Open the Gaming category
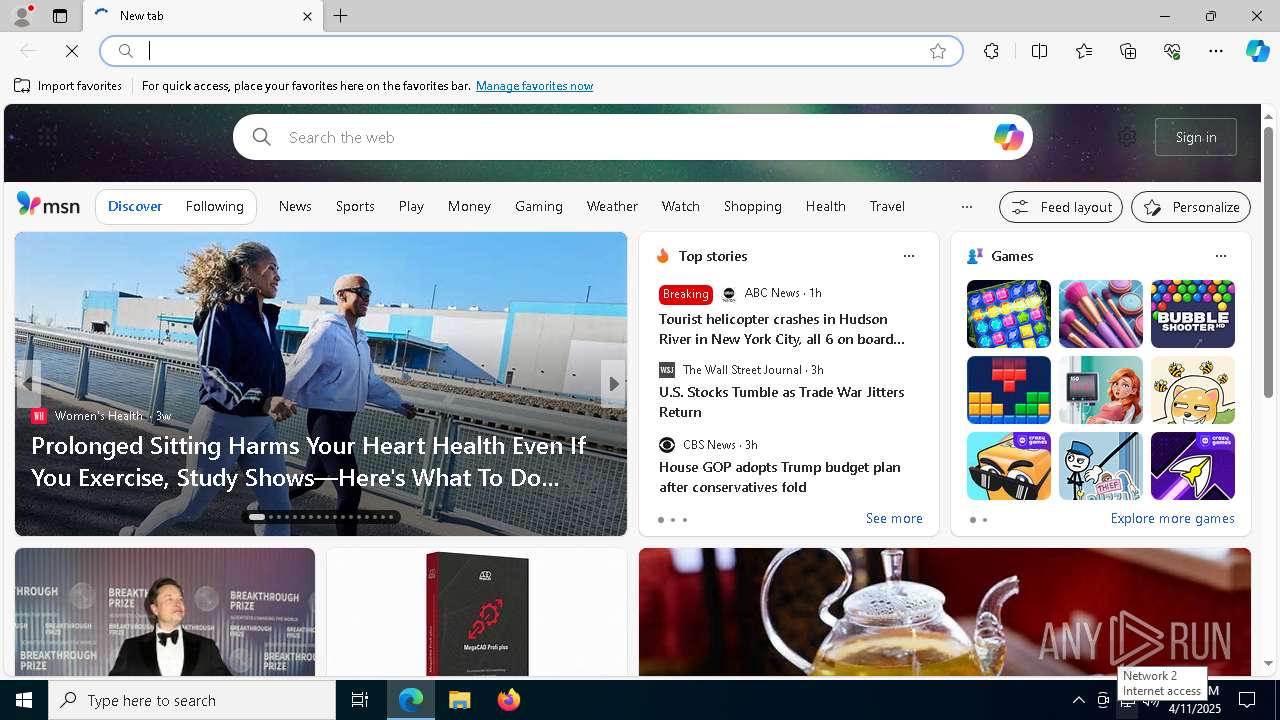Screen dimensions: 1280x720 (539, 206)
